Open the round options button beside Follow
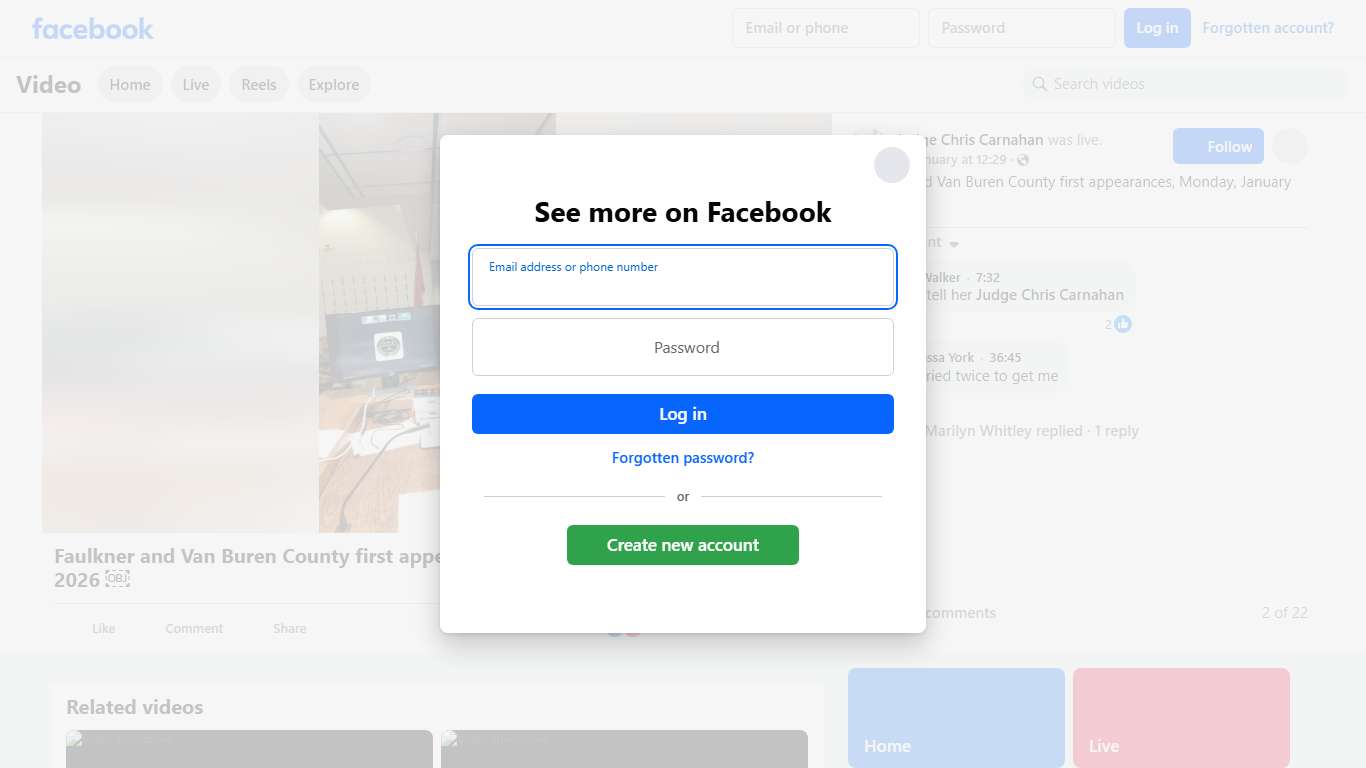This screenshot has width=1366, height=768. pos(1290,147)
